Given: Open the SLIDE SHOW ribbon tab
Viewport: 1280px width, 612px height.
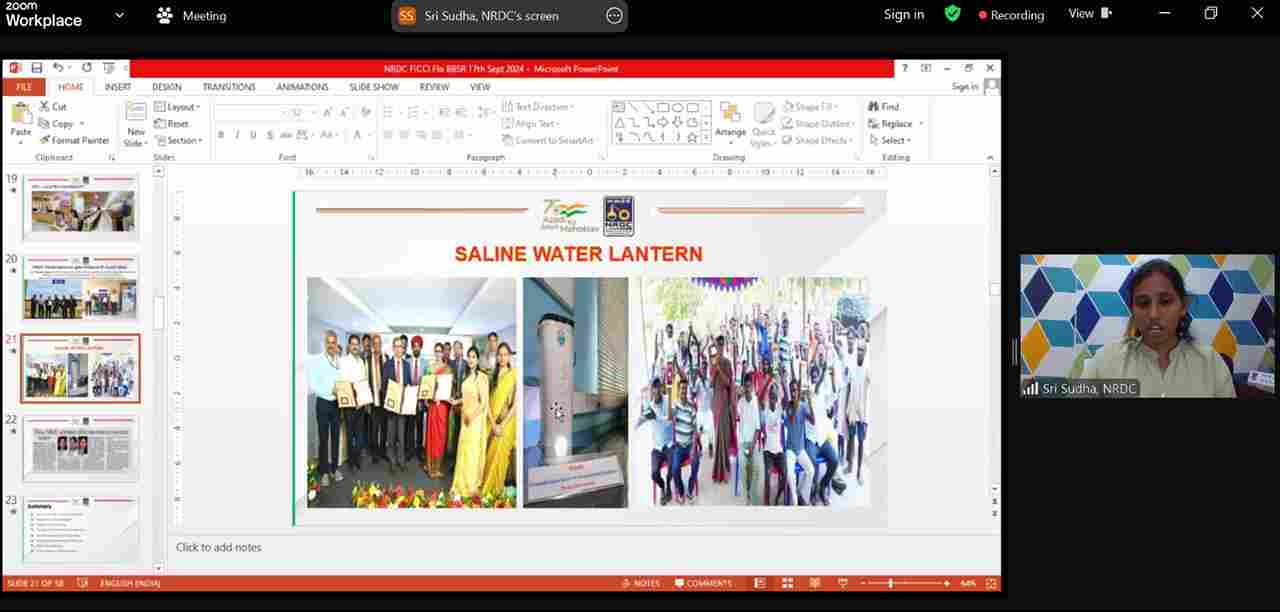Looking at the screenshot, I should tap(374, 87).
